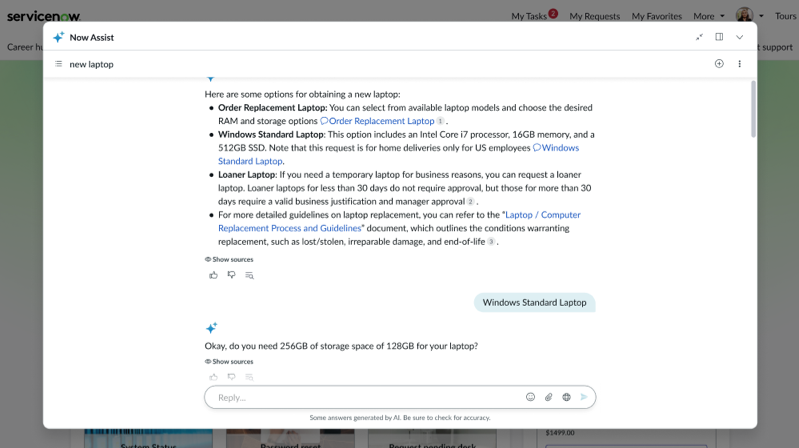Open My Tasks in the top navigation
Screen dimensions: 799x448
pos(529,16)
